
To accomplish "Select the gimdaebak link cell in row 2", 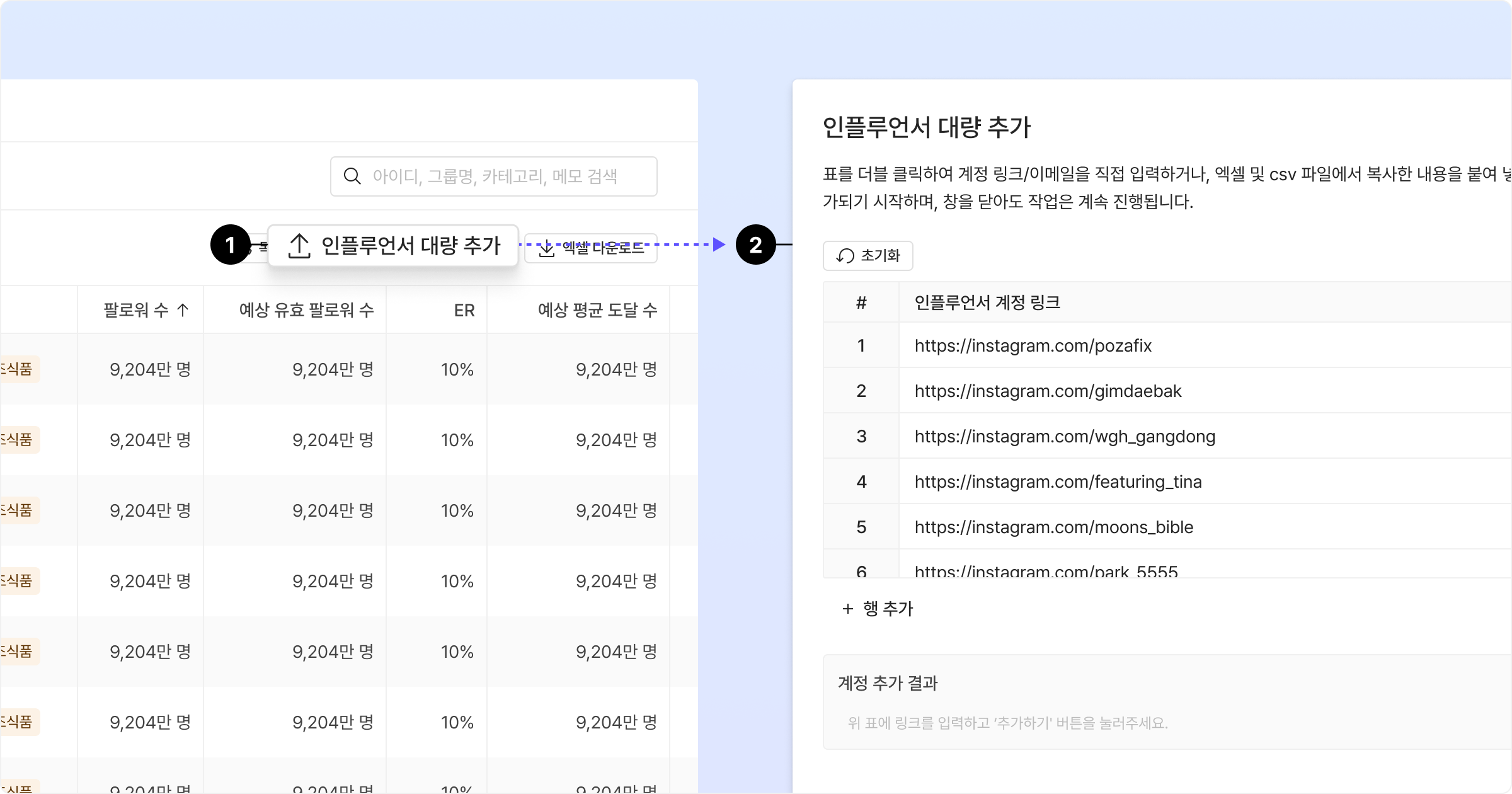I will (1048, 391).
